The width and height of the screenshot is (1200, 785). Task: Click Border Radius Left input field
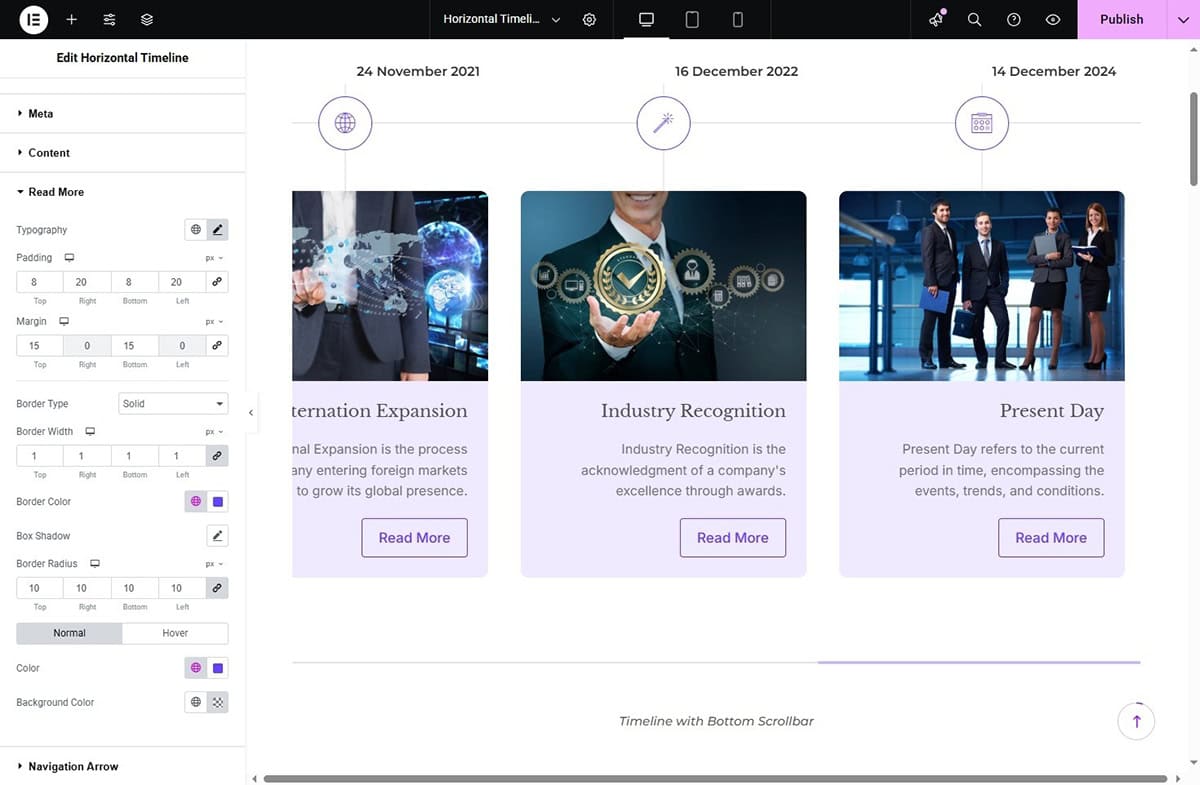click(182, 588)
